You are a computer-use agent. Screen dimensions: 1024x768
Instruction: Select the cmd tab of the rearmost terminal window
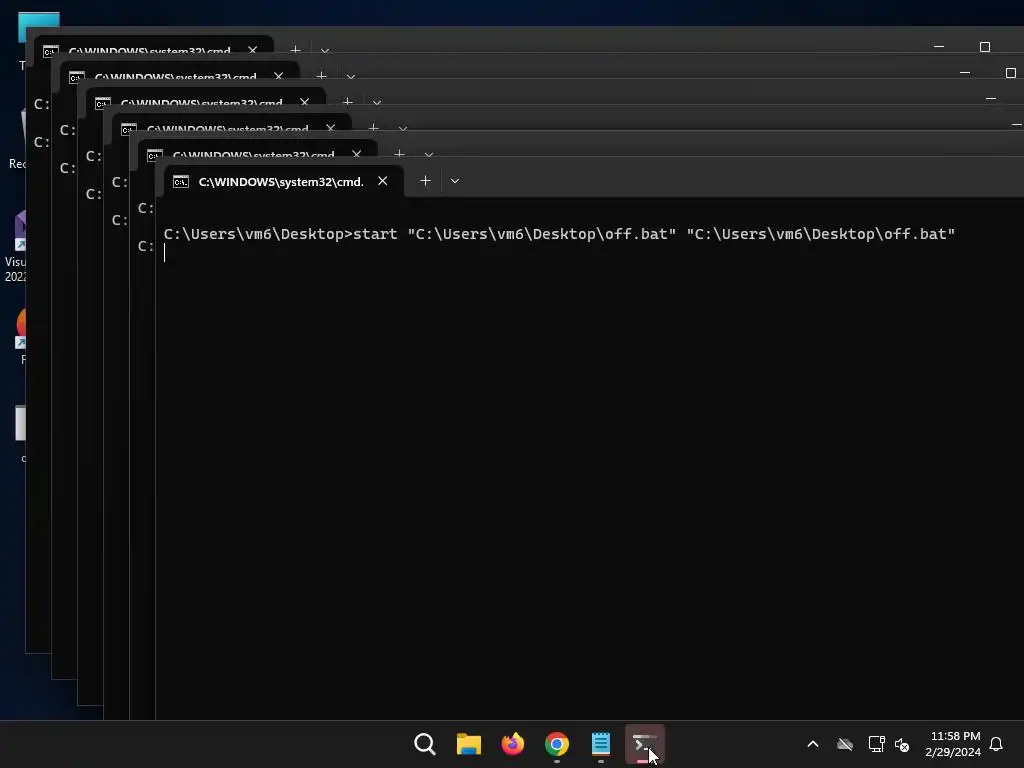coord(153,46)
